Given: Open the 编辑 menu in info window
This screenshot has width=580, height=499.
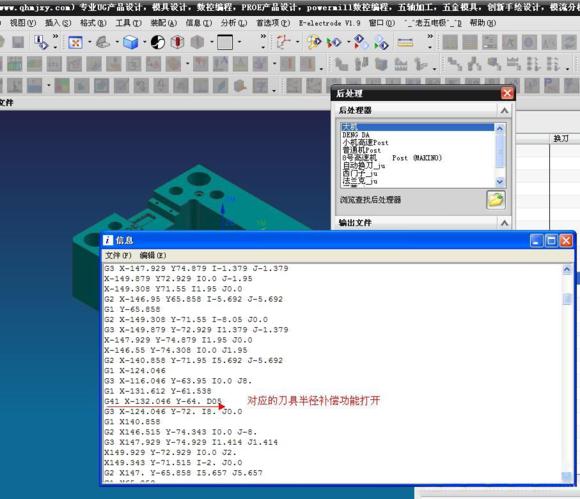Looking at the screenshot, I should 153,255.
